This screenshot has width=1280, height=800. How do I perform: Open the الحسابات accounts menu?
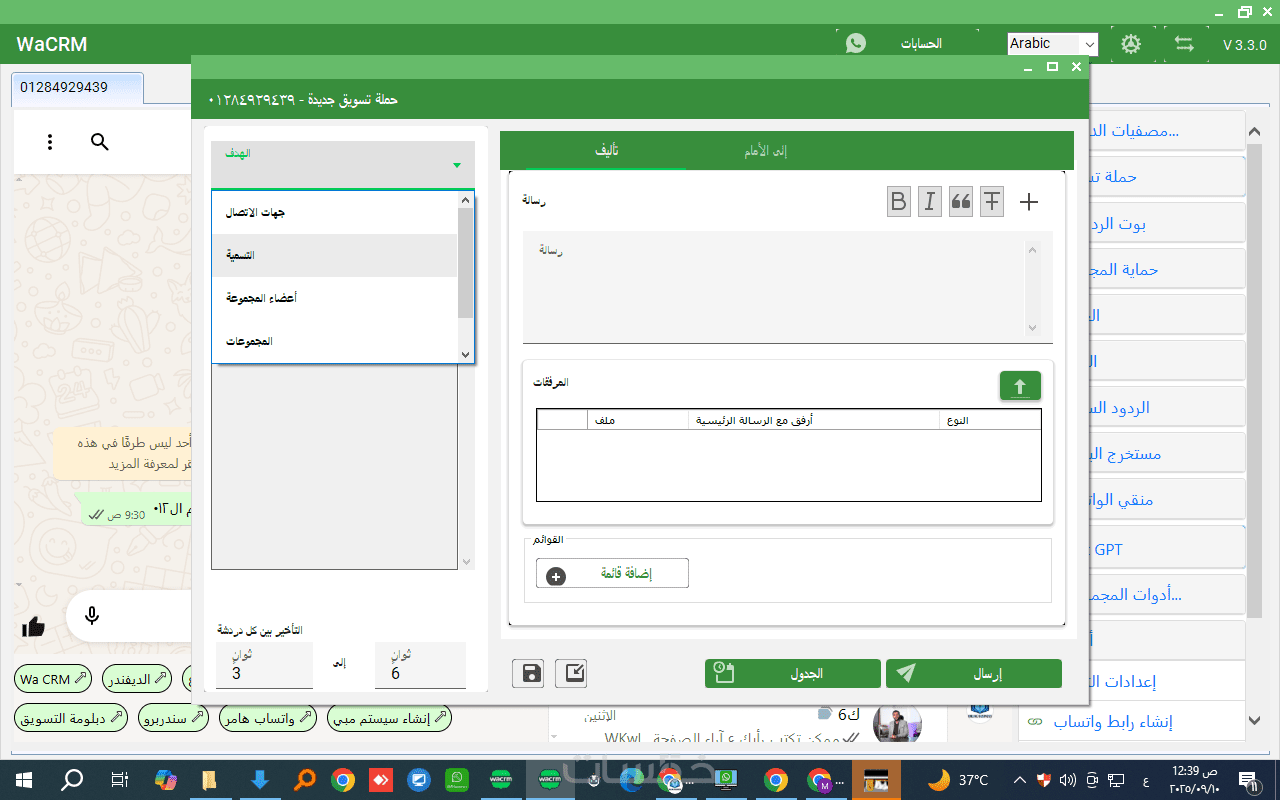[922, 44]
